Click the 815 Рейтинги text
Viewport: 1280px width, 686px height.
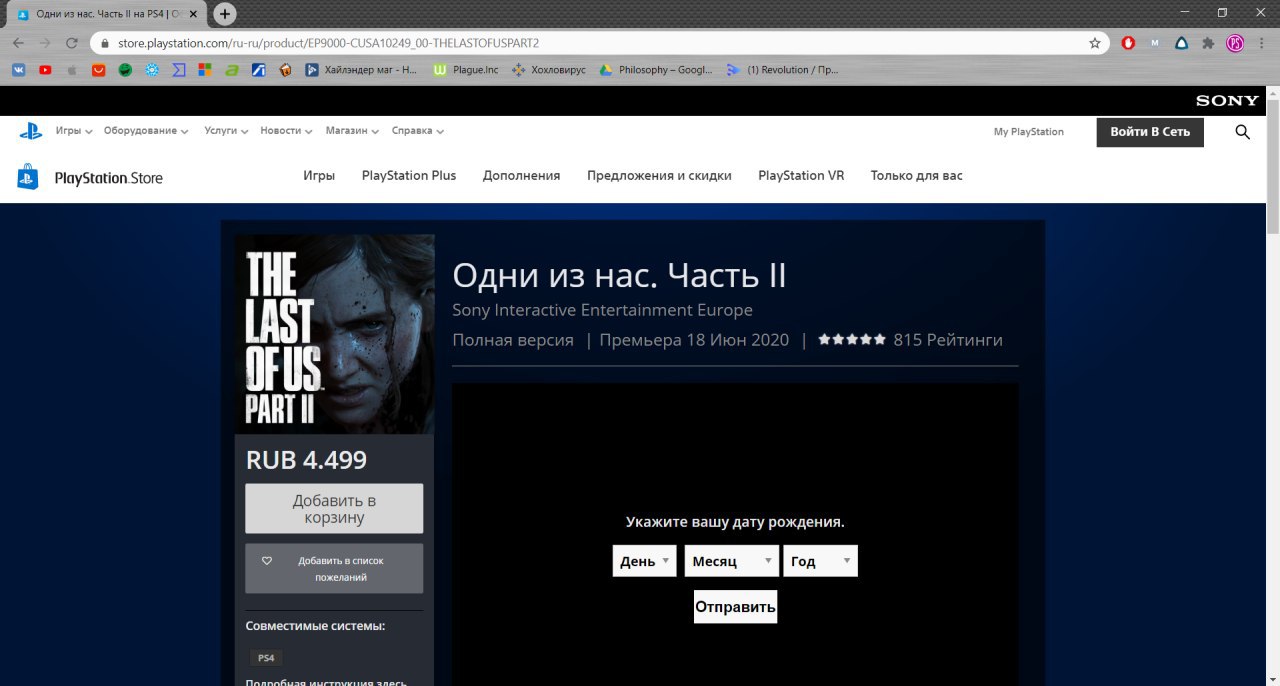click(x=948, y=340)
